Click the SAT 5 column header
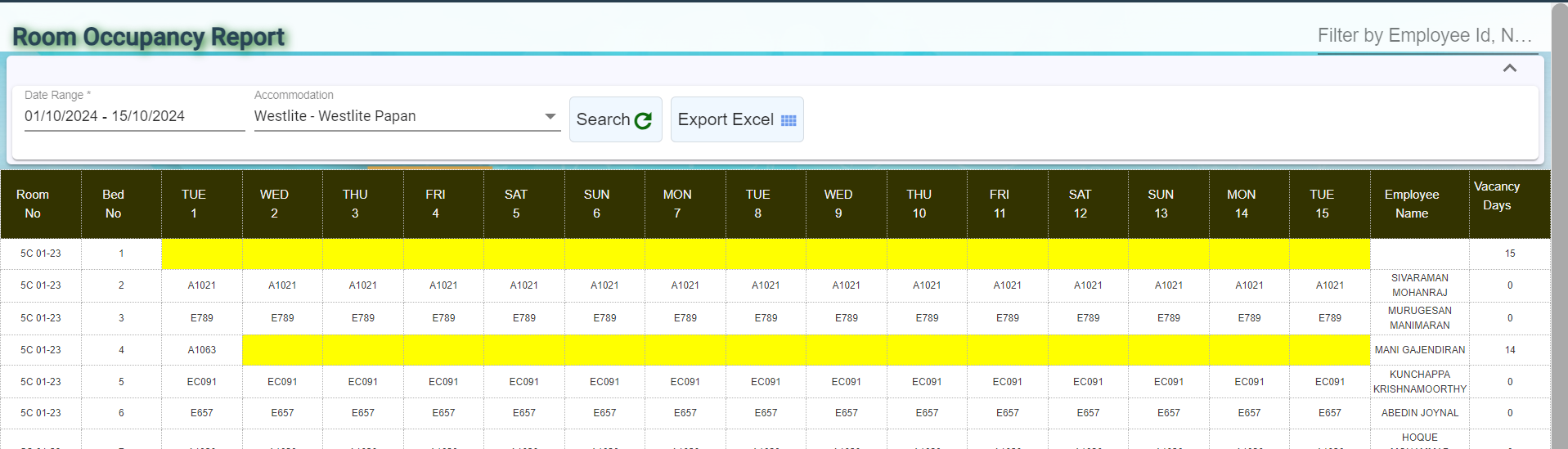This screenshot has height=449, width=1568. pos(515,204)
